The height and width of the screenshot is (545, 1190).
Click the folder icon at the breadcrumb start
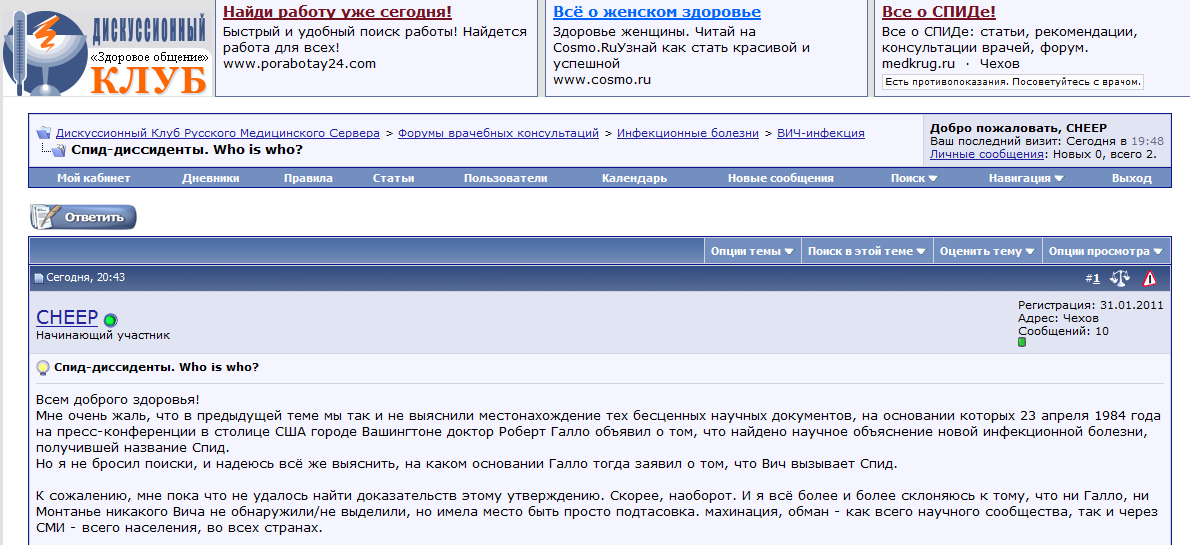[44, 133]
